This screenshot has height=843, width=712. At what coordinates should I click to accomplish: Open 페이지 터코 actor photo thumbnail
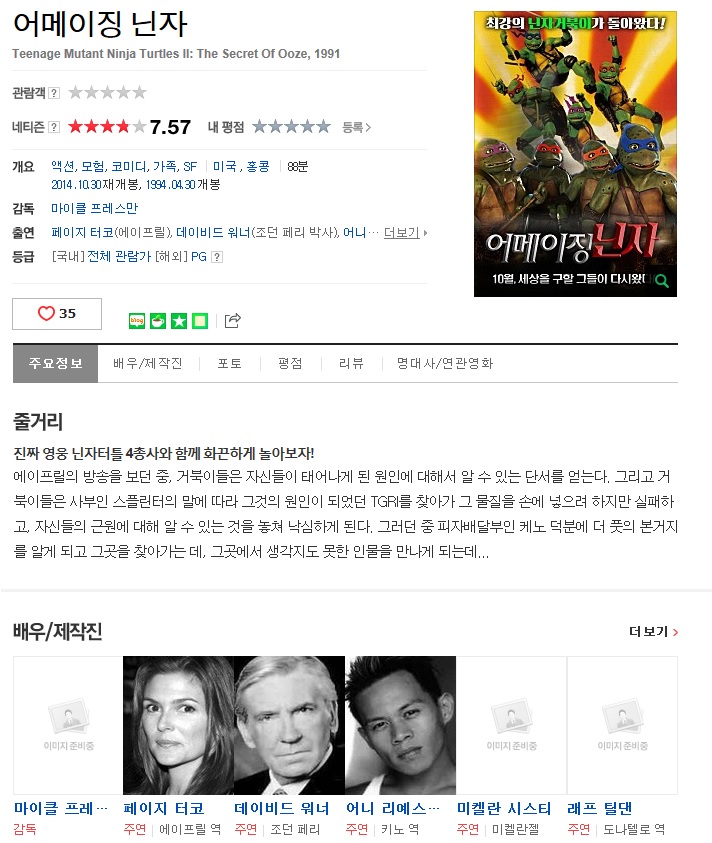179,725
